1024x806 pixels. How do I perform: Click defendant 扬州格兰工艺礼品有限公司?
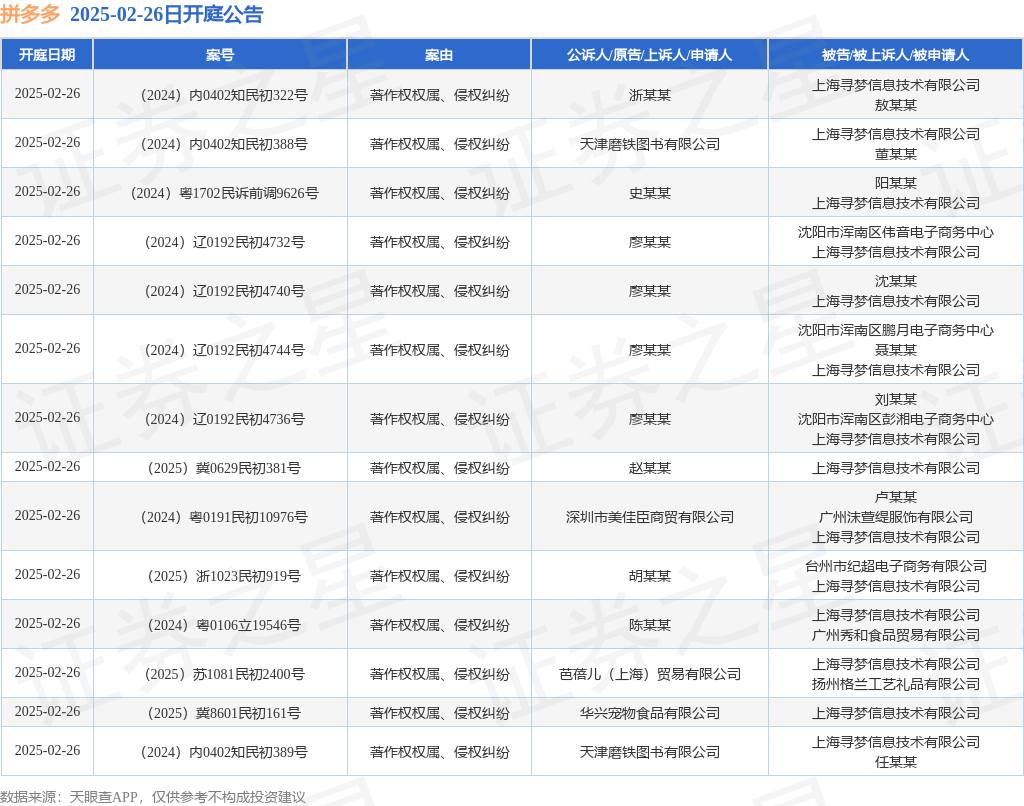[896, 683]
